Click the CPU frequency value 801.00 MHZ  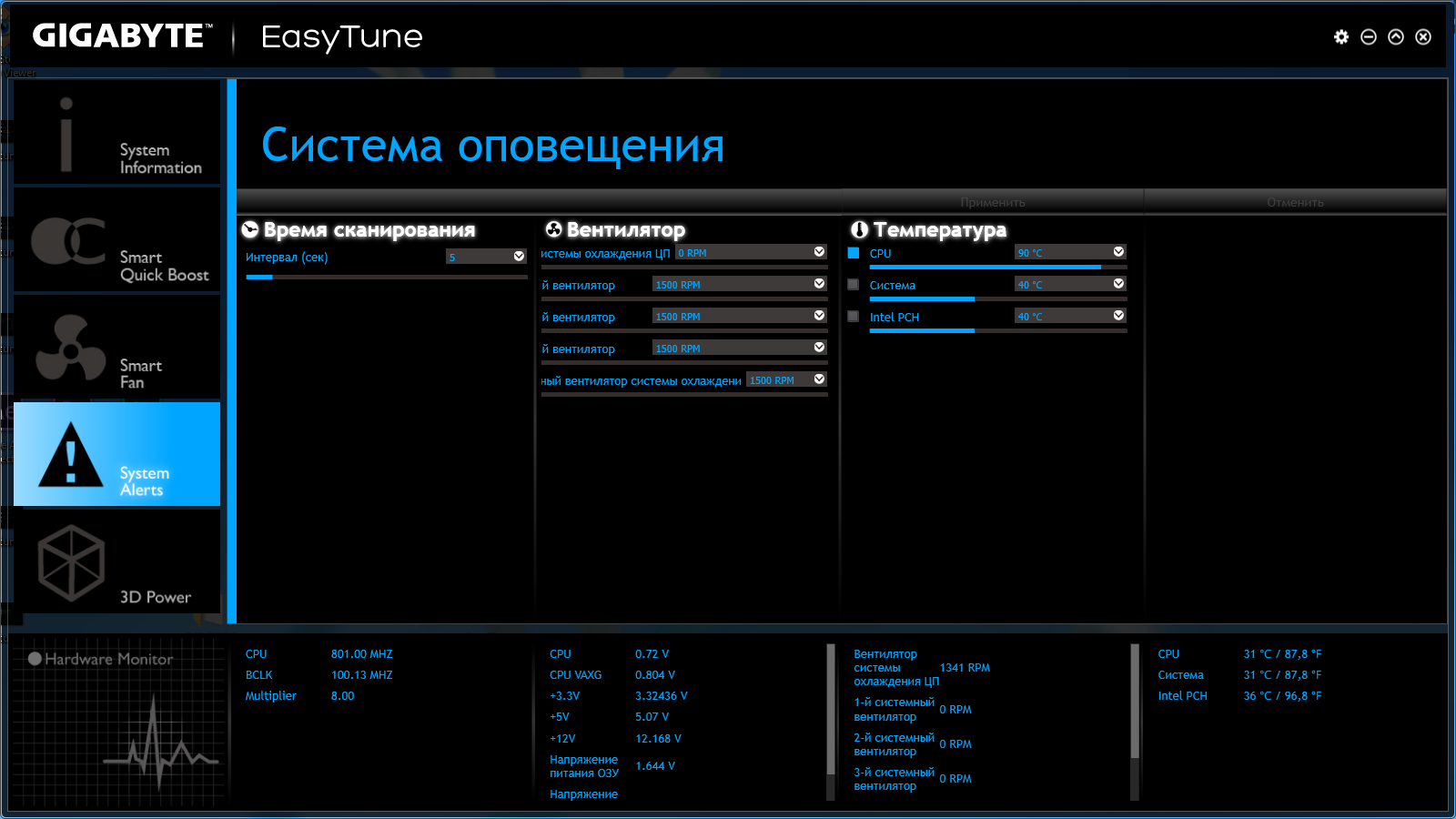[362, 654]
